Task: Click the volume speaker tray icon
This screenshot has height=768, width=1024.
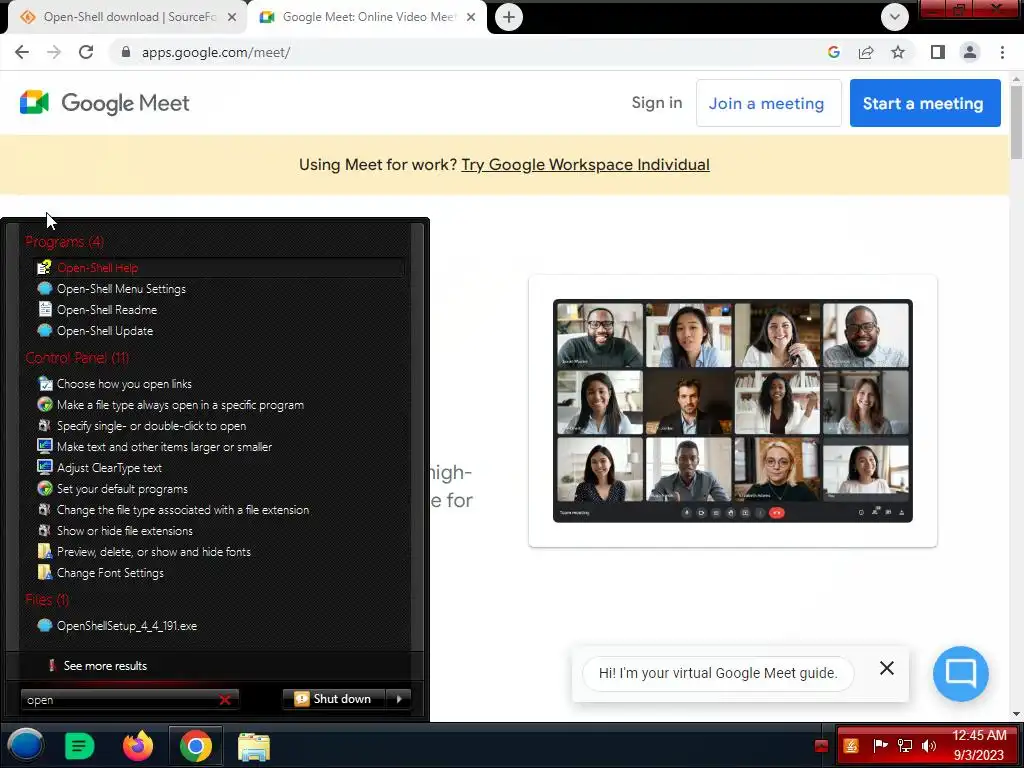Action: tap(929, 746)
